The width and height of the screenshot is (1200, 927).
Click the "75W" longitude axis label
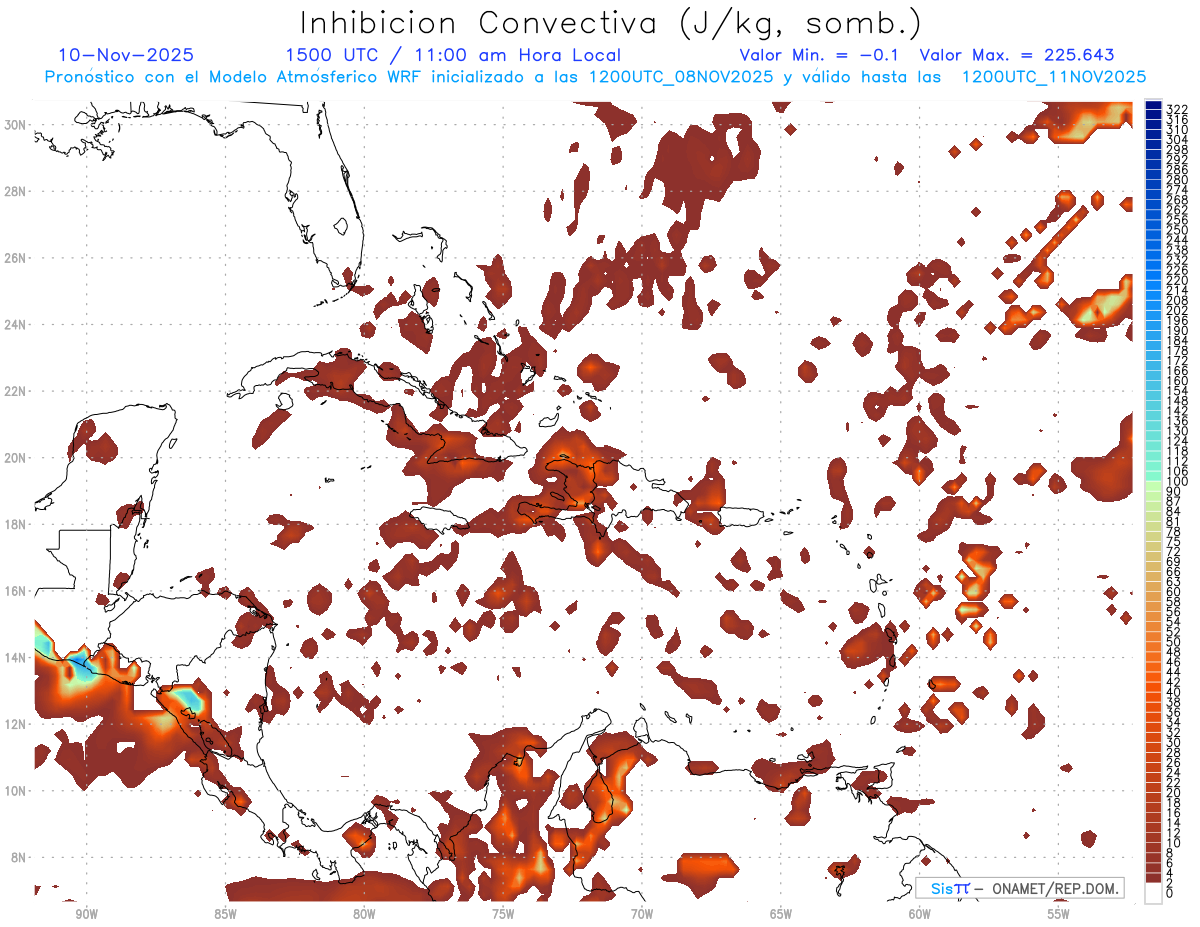[x=503, y=913]
